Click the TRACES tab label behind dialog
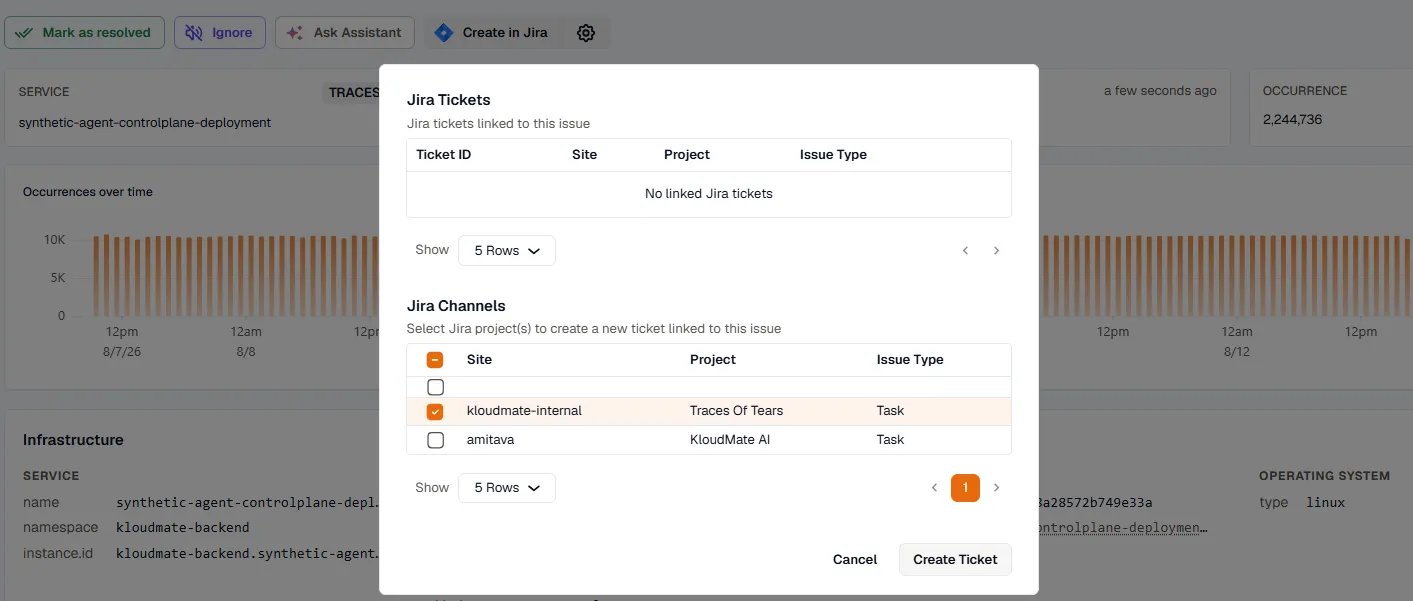 [x=354, y=93]
